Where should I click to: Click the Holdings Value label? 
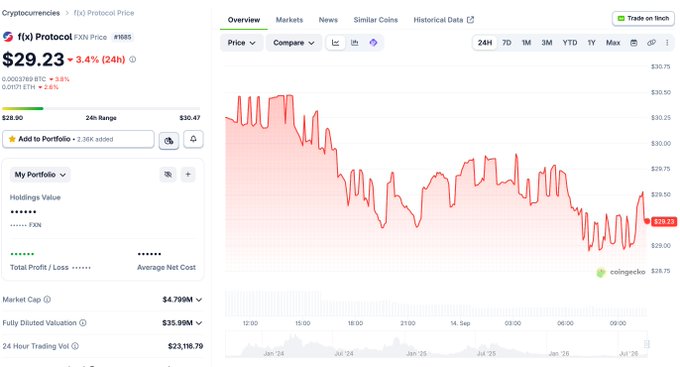point(35,197)
